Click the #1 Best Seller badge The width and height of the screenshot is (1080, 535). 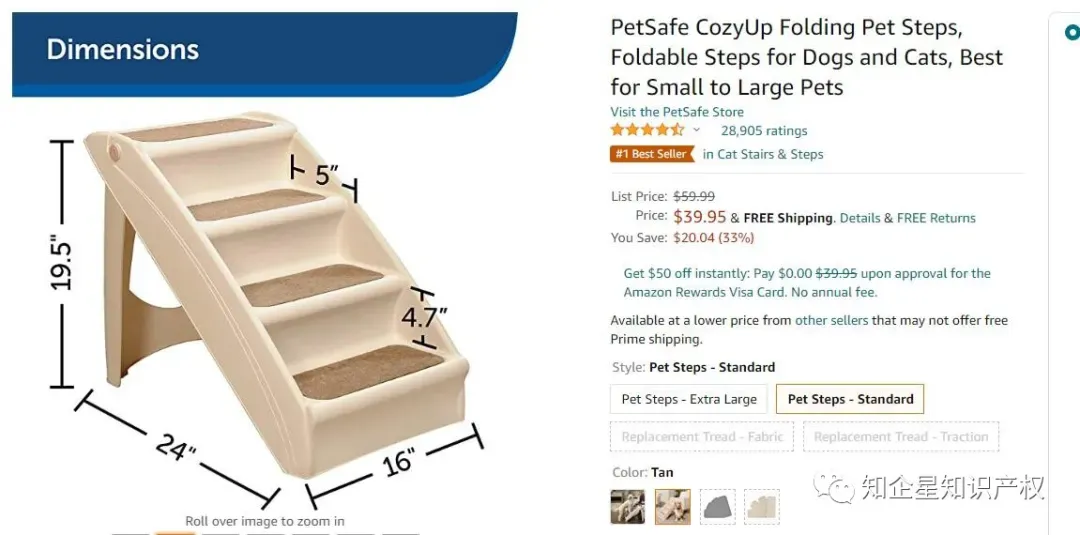click(x=651, y=154)
